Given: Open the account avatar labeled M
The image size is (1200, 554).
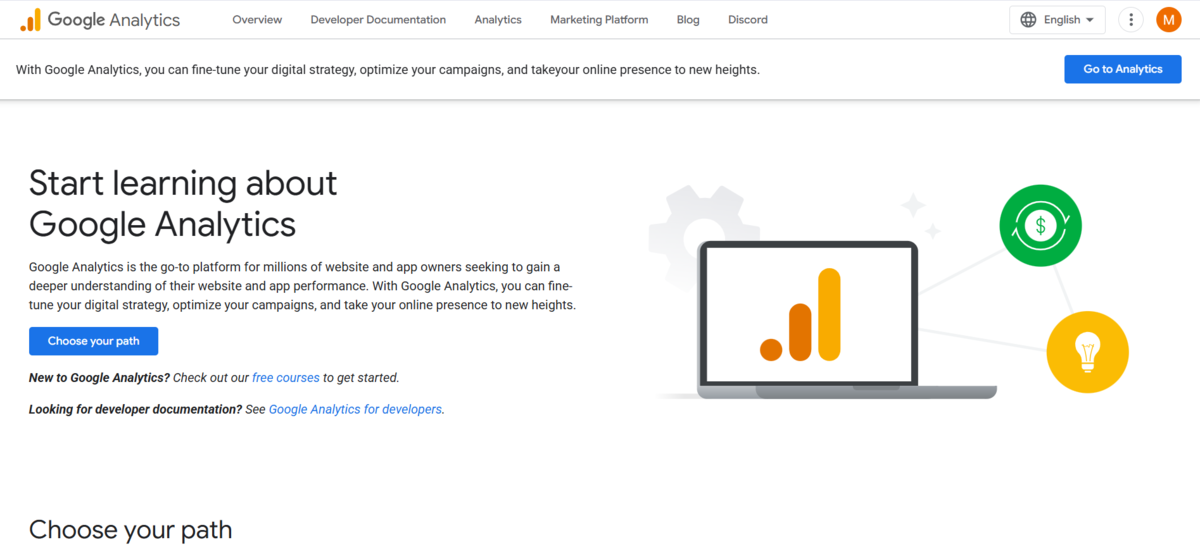Looking at the screenshot, I should [x=1168, y=19].
